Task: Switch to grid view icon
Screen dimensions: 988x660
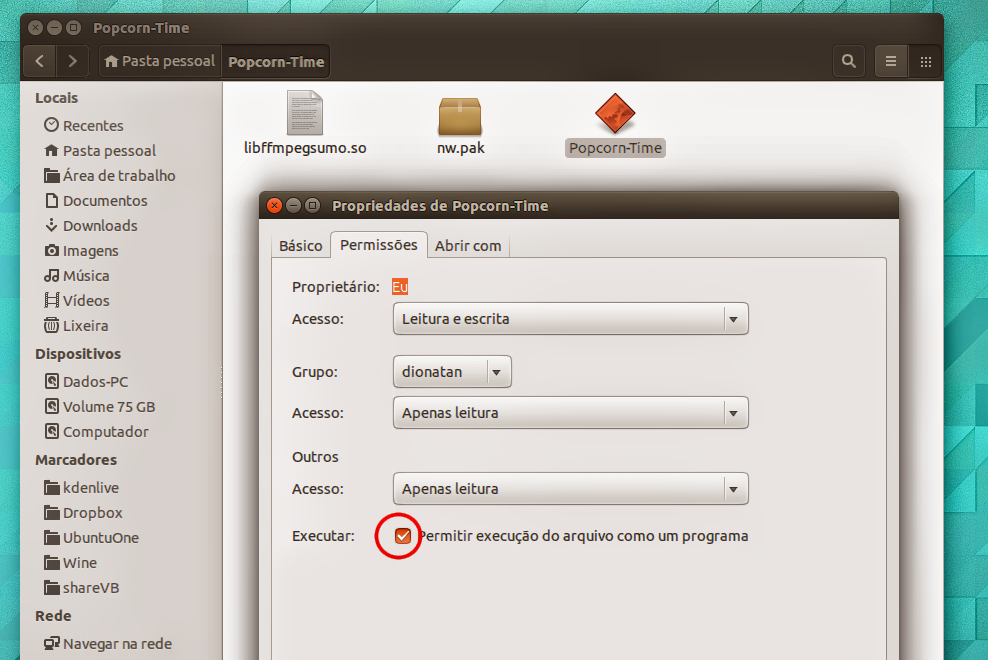Action: pyautogui.click(x=926, y=61)
